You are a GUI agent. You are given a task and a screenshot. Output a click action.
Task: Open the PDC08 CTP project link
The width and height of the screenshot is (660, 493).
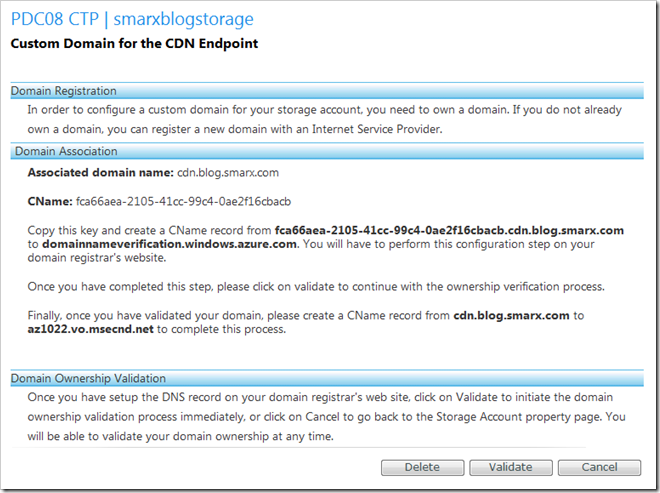click(x=55, y=19)
